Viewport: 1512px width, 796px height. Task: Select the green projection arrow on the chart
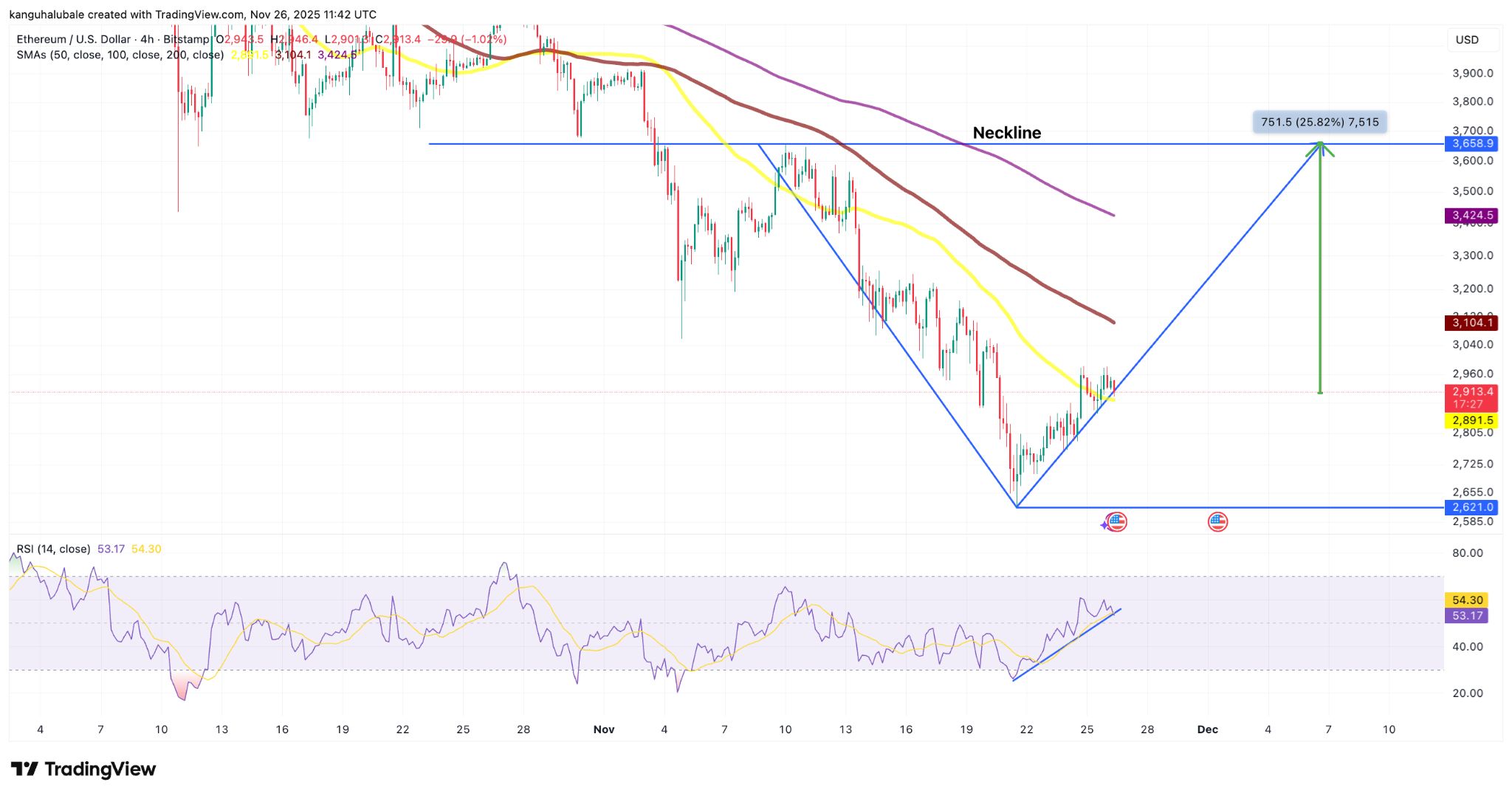(x=1321, y=266)
